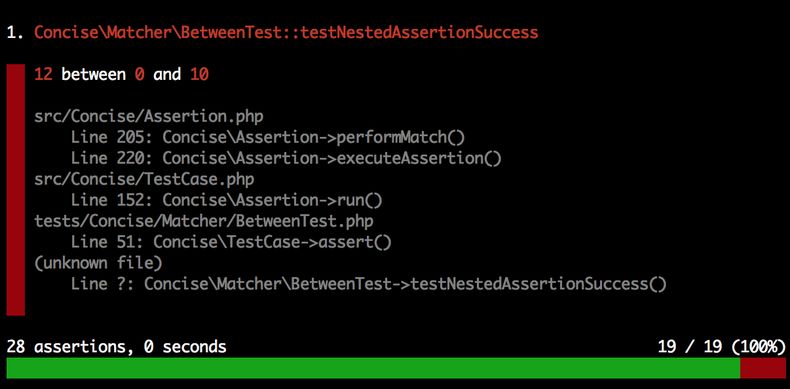
Task: Click Line 152 Assertion->run() stack entry
Action: click(x=227, y=201)
